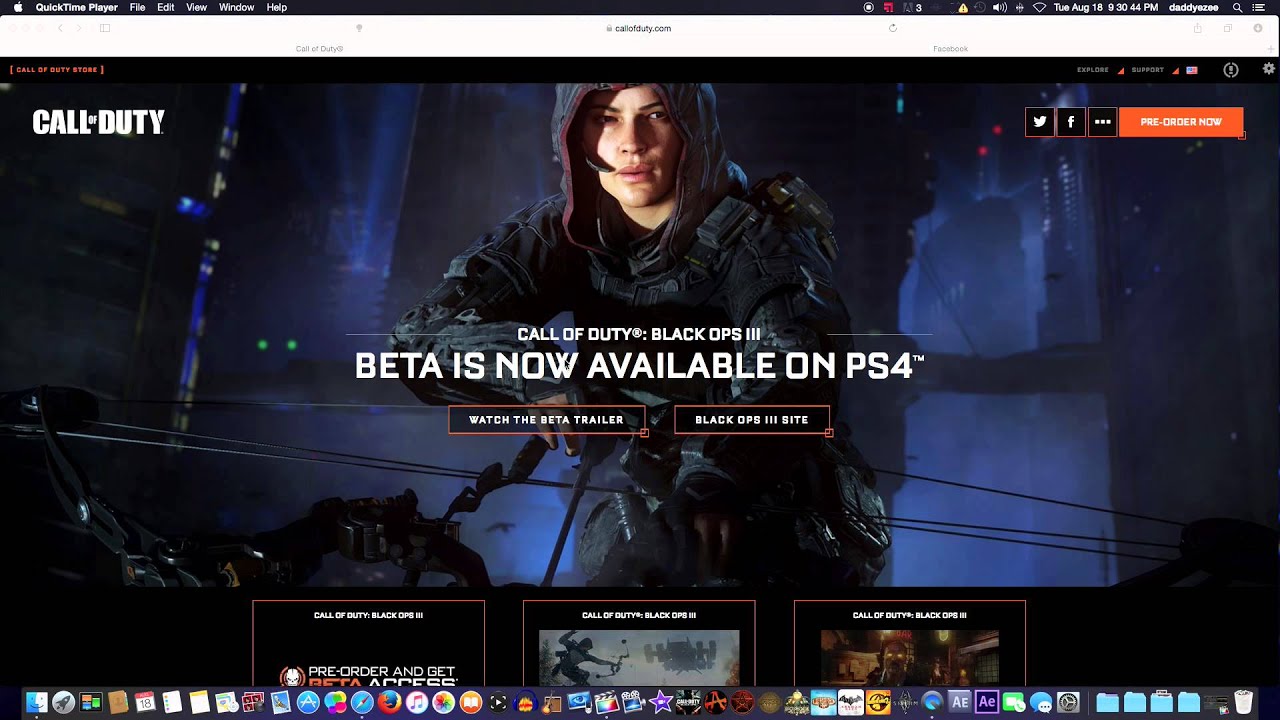Open the Twitter share icon
The width and height of the screenshot is (1280, 720).
(1040, 122)
